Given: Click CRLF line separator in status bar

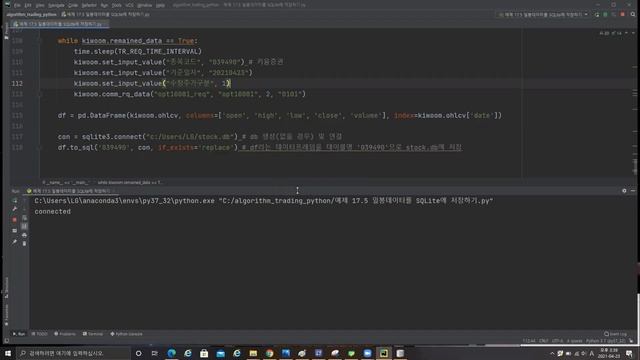Looking at the screenshot, I should (544, 341).
